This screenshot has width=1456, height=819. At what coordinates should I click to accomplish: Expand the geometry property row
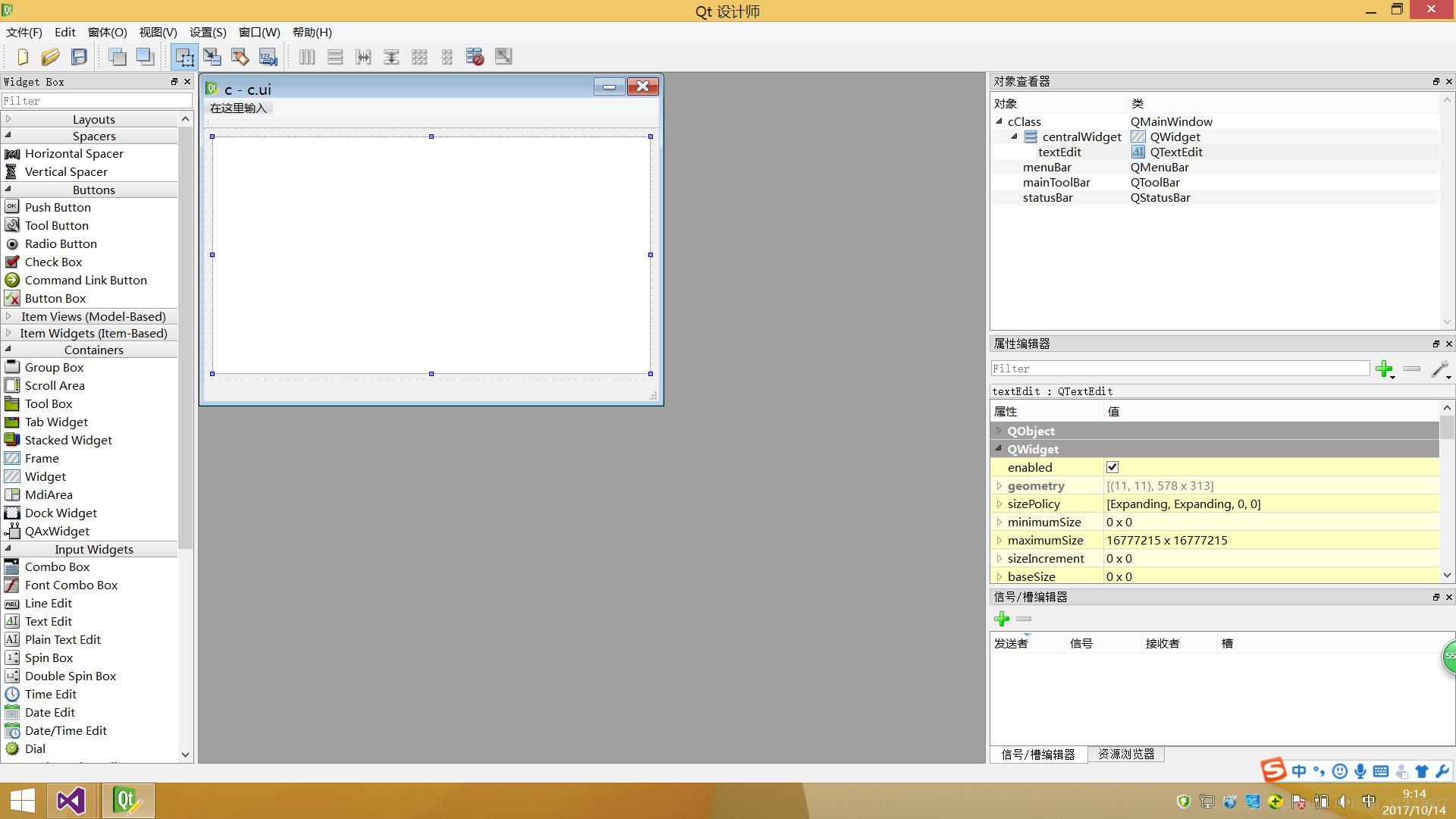click(999, 486)
